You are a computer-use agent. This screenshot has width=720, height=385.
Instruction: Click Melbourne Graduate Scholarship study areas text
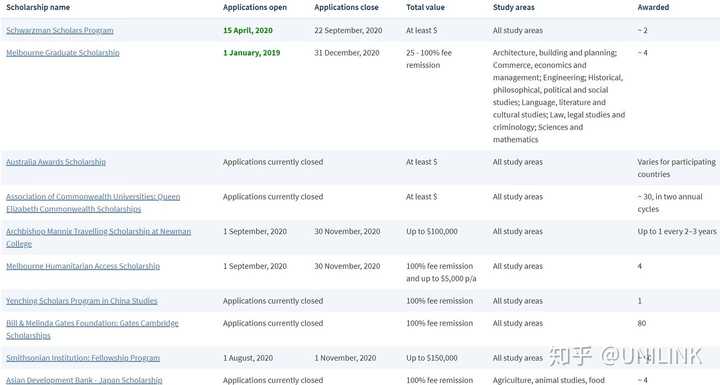point(559,96)
